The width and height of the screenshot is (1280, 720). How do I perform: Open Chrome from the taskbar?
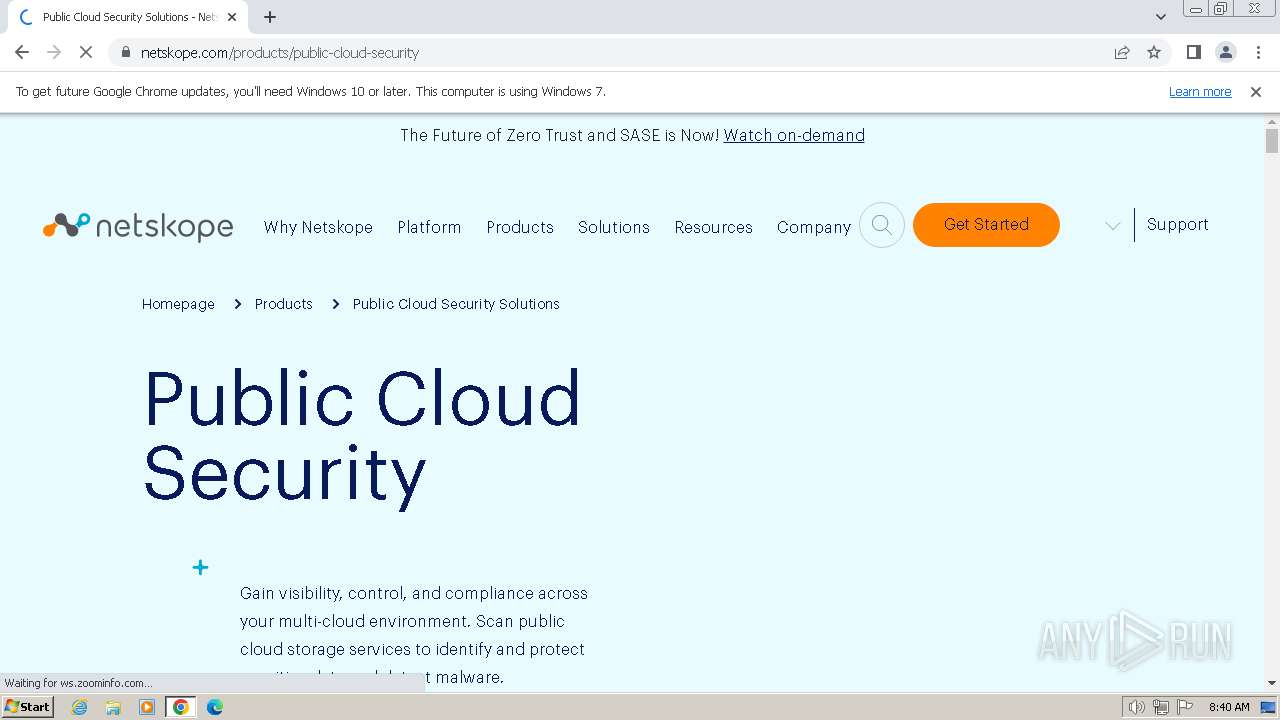click(x=181, y=707)
